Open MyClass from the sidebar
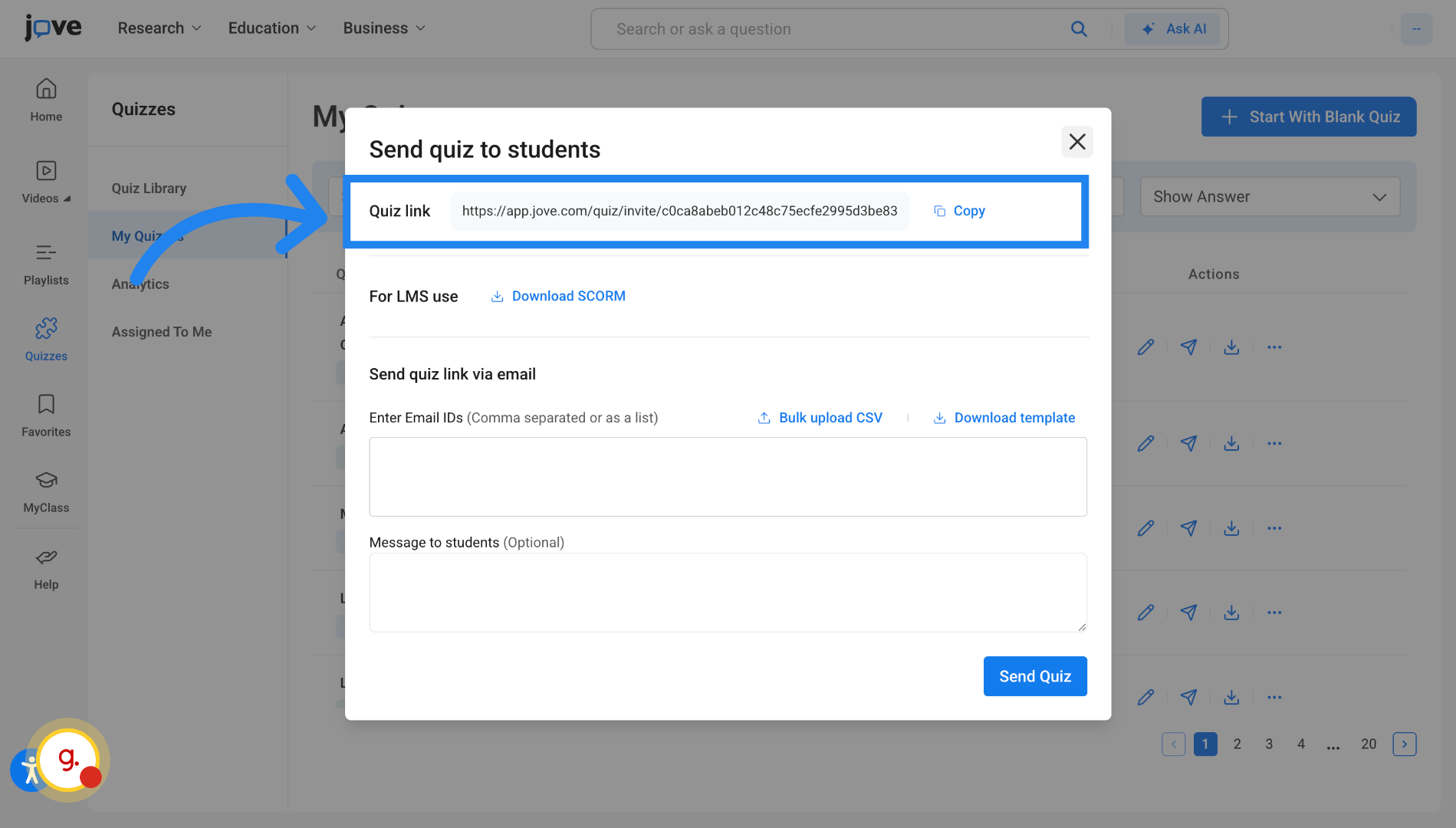Screen dimensions: 1456x828 pyautogui.click(x=45, y=489)
